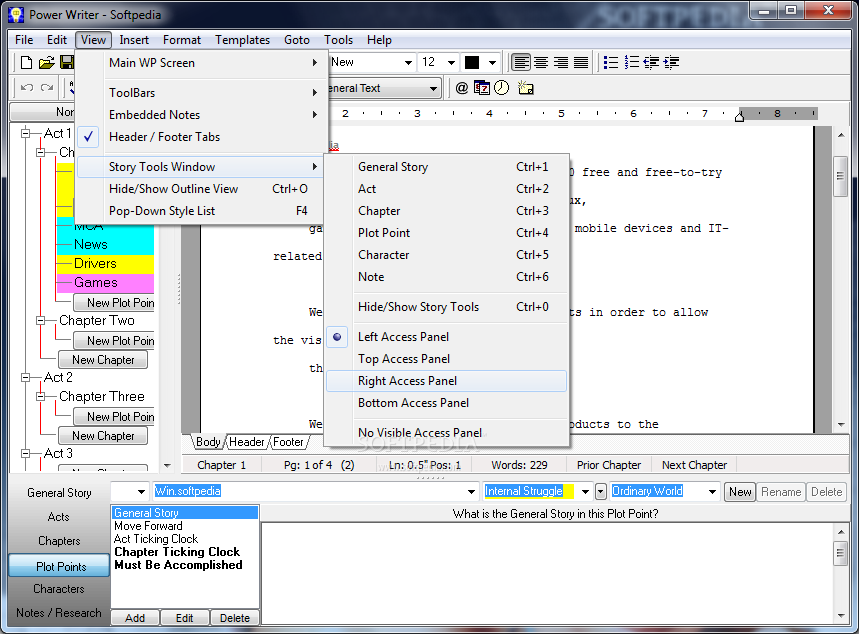The height and width of the screenshot is (634, 859).
Task: Click the @ symbol toolbar icon
Action: click(x=462, y=88)
